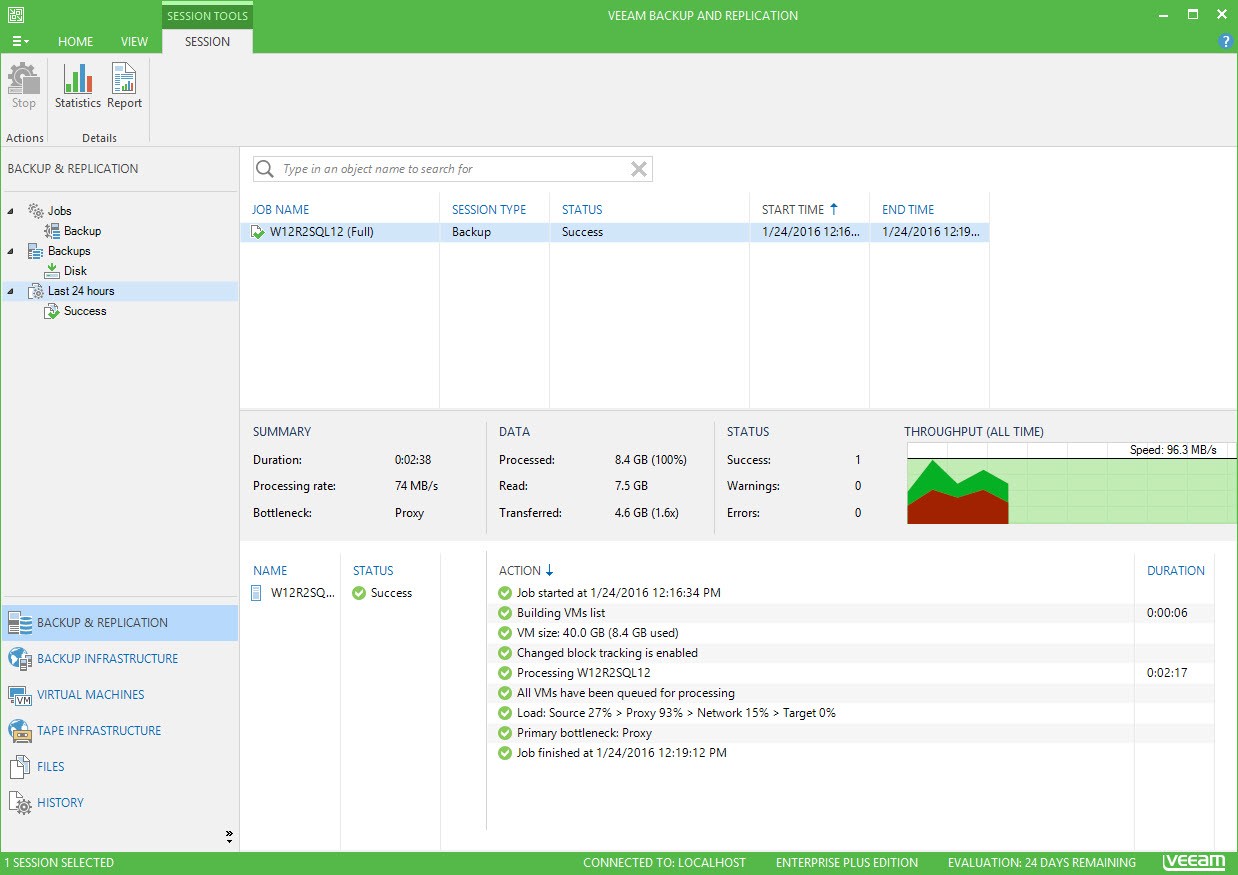Click the Stop session button

(24, 86)
